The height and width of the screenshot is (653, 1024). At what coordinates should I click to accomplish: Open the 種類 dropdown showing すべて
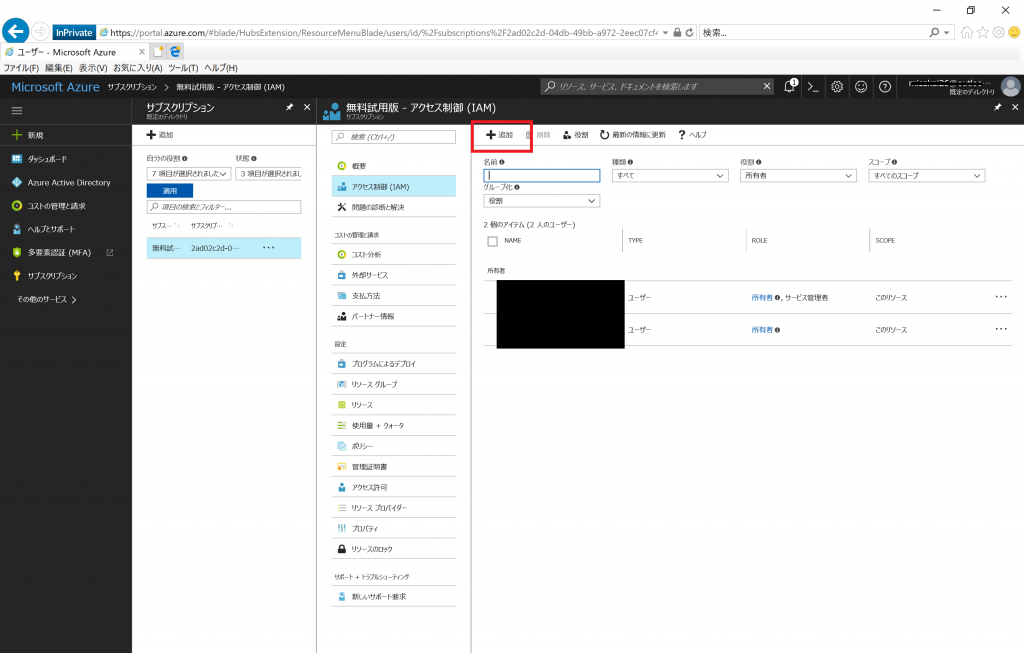point(670,175)
